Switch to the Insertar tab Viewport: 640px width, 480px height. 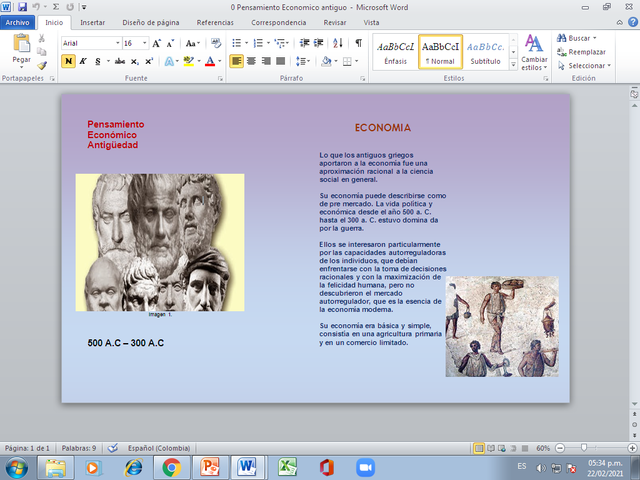pos(92,23)
